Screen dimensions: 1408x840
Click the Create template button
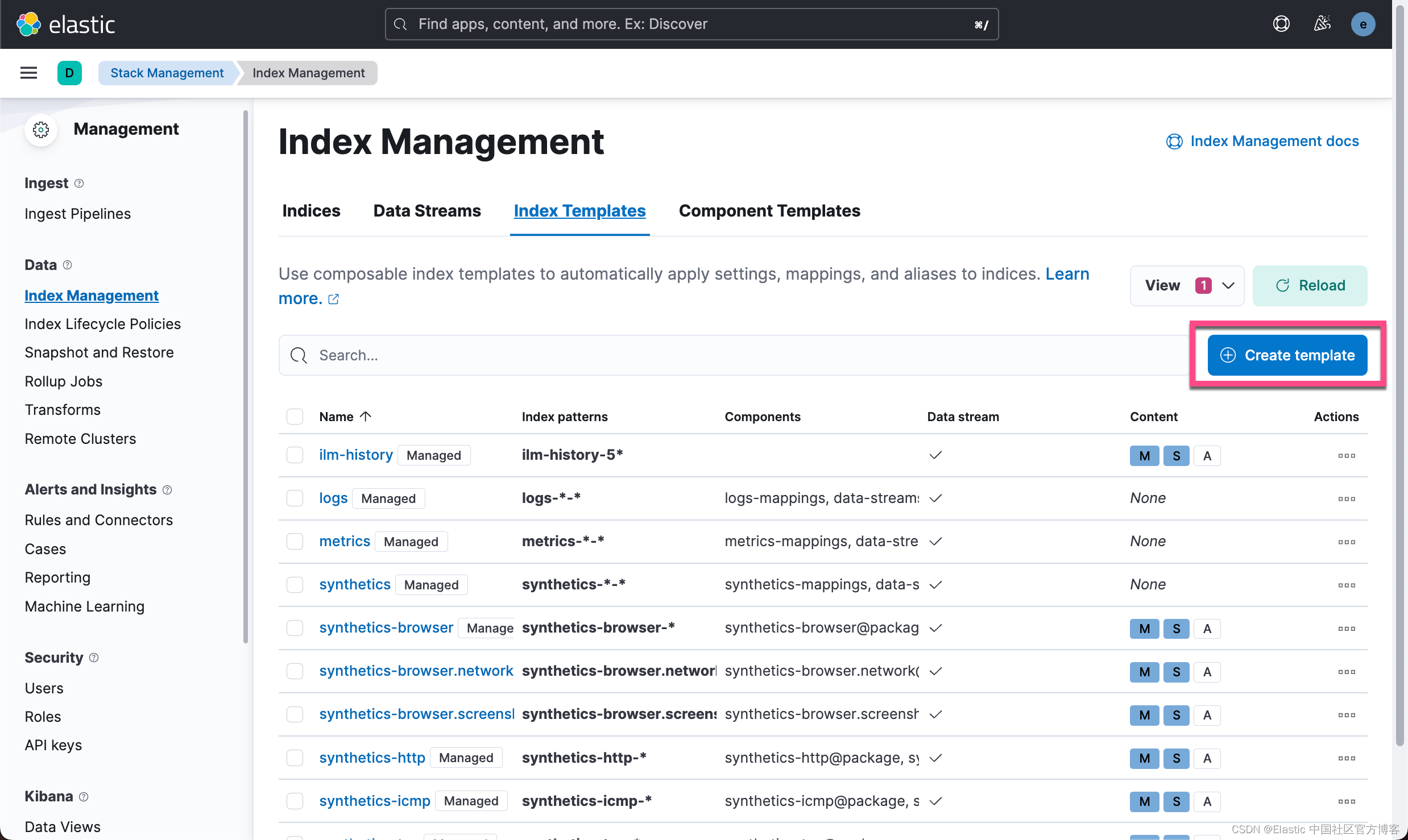[1287, 355]
